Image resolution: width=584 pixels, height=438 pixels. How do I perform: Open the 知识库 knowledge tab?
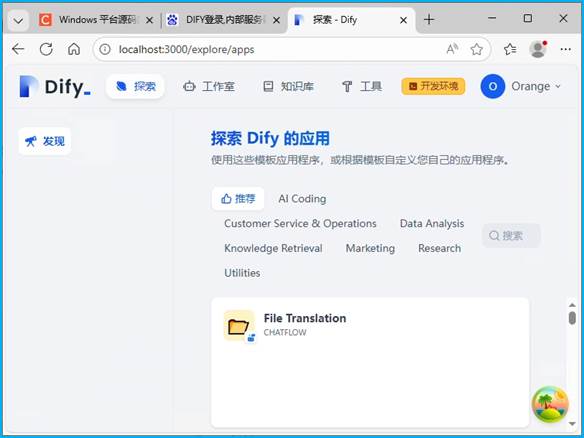[x=288, y=86]
